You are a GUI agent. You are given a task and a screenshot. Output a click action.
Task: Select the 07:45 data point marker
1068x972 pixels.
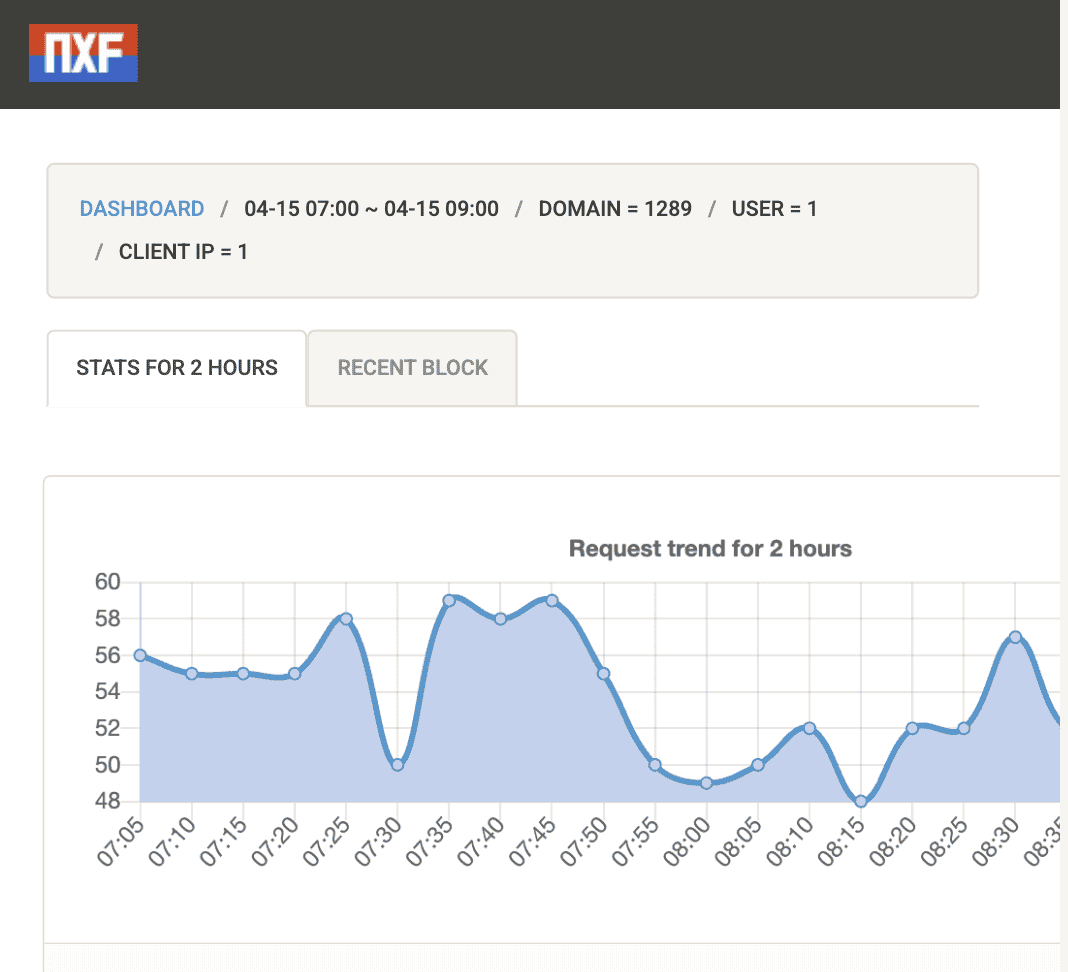(x=552, y=600)
